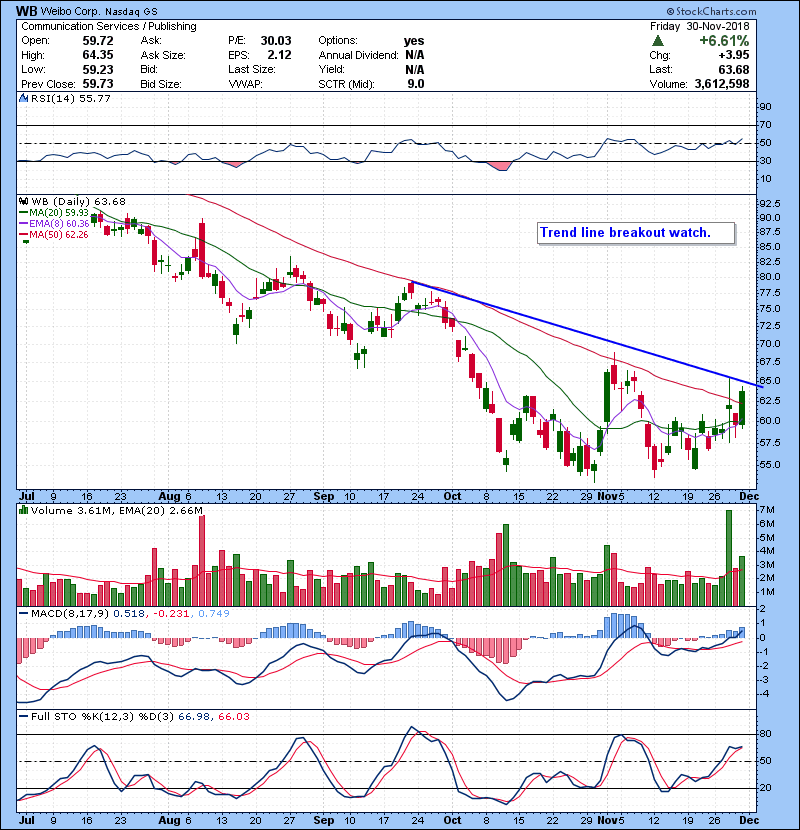Click the Volume 3.61M panel label
Screen dimensions: 800x830
coord(59,511)
